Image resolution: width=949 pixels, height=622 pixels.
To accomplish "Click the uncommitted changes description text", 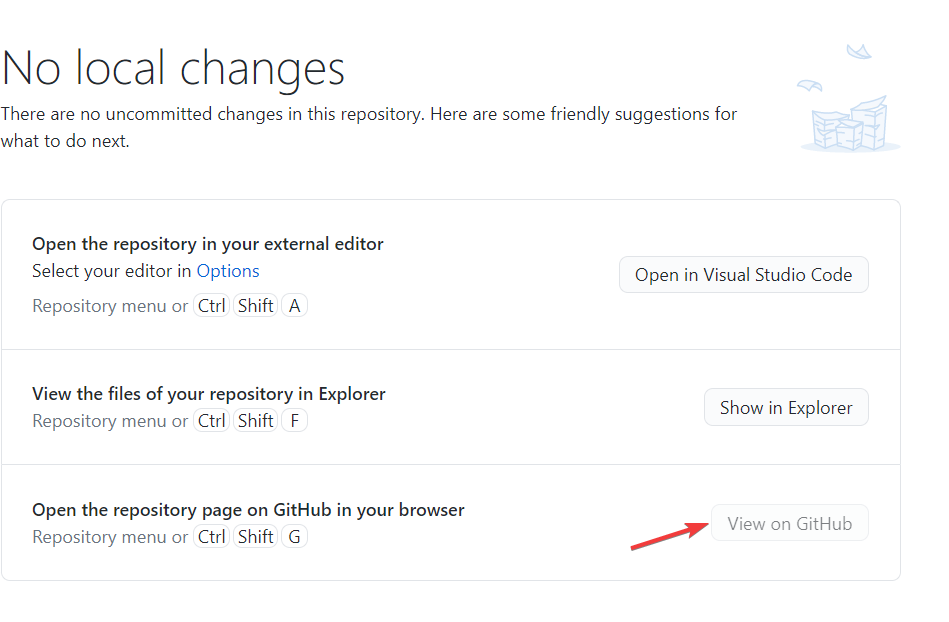I will point(368,127).
